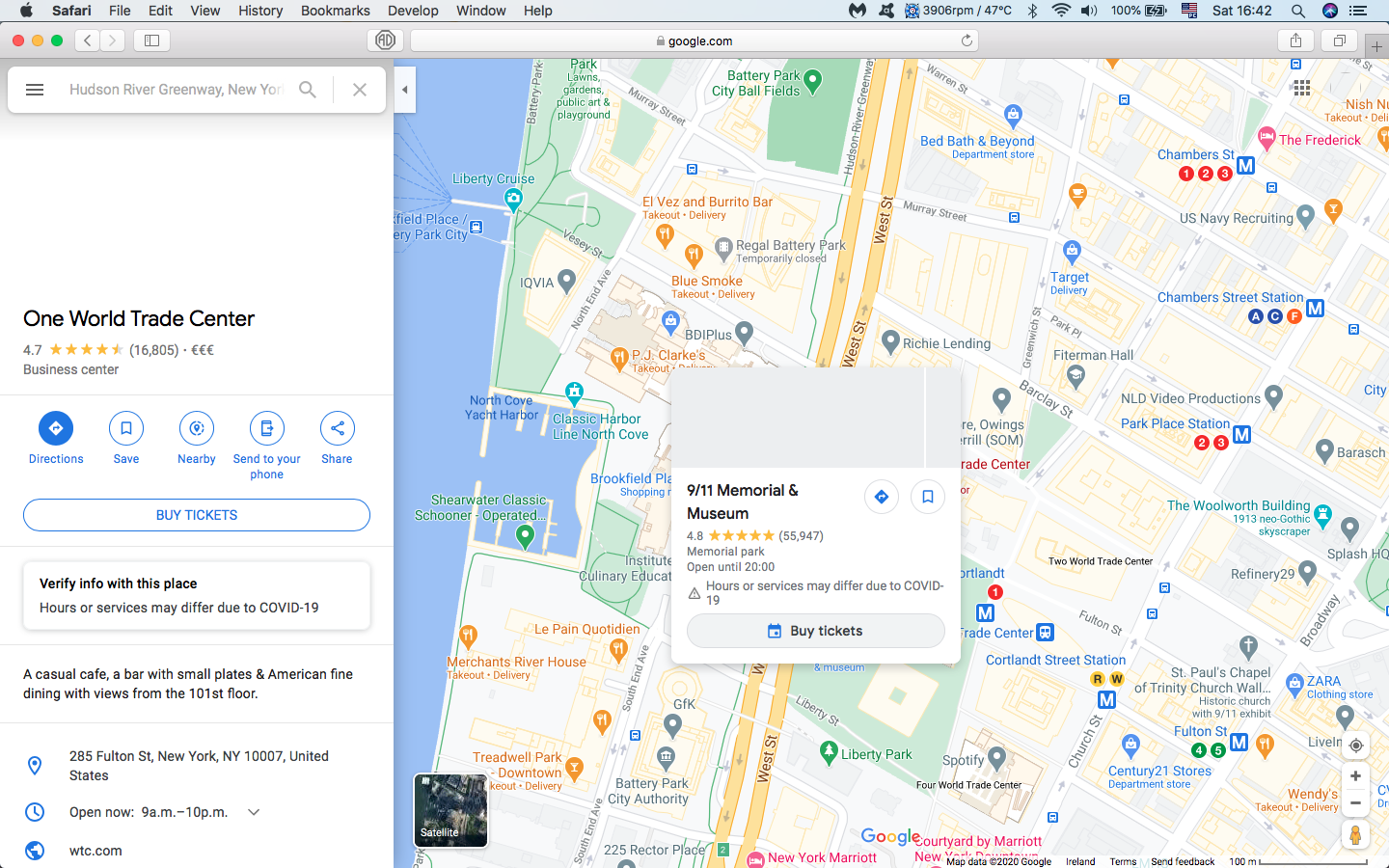Image resolution: width=1389 pixels, height=868 pixels.
Task: Zoom in on the map with the plus button
Action: coord(1355,775)
